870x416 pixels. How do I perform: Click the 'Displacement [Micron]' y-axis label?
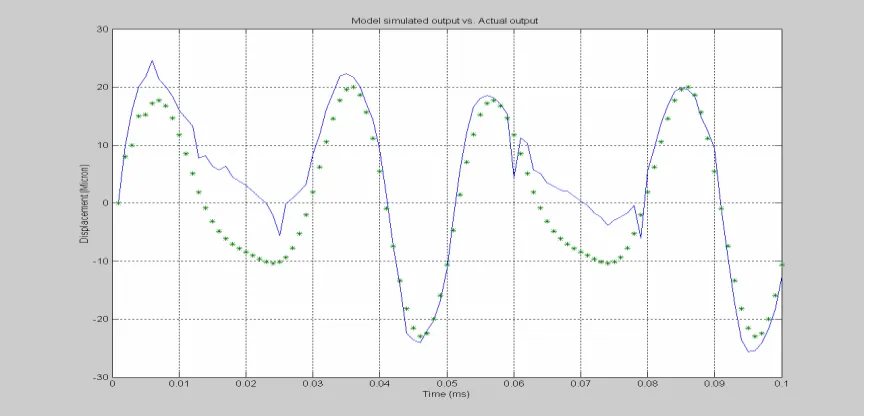(x=84, y=203)
